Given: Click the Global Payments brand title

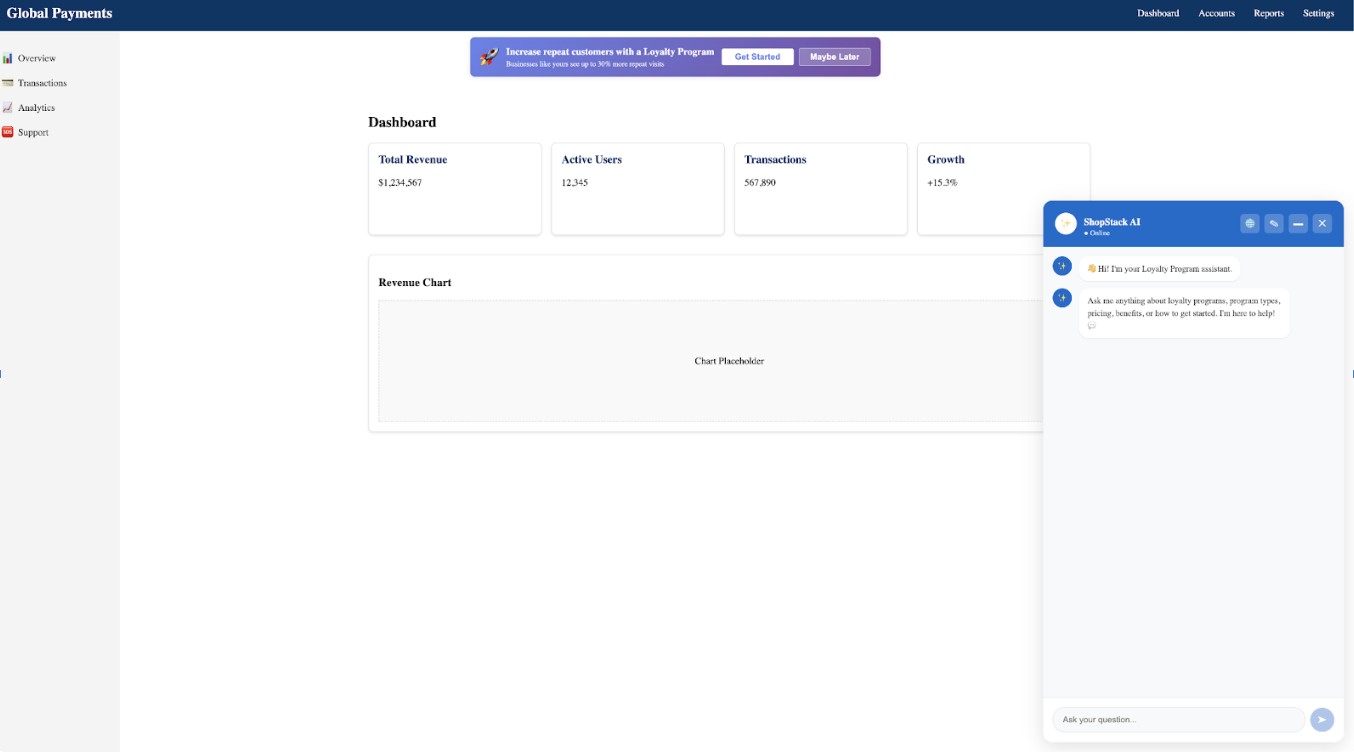Looking at the screenshot, I should click(59, 14).
